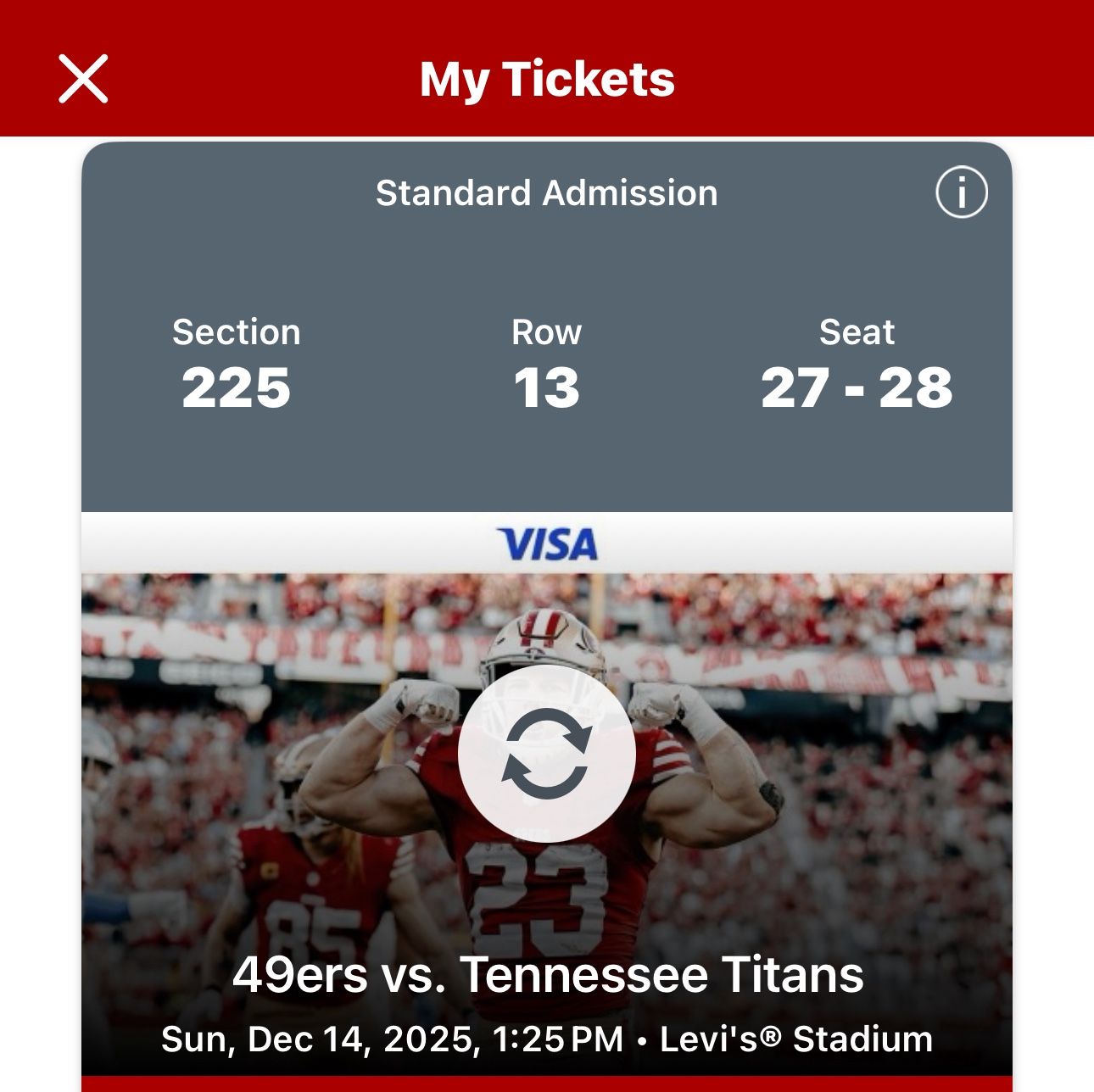Image resolution: width=1094 pixels, height=1092 pixels.
Task: Tap the Standard Admission header
Action: 547,192
